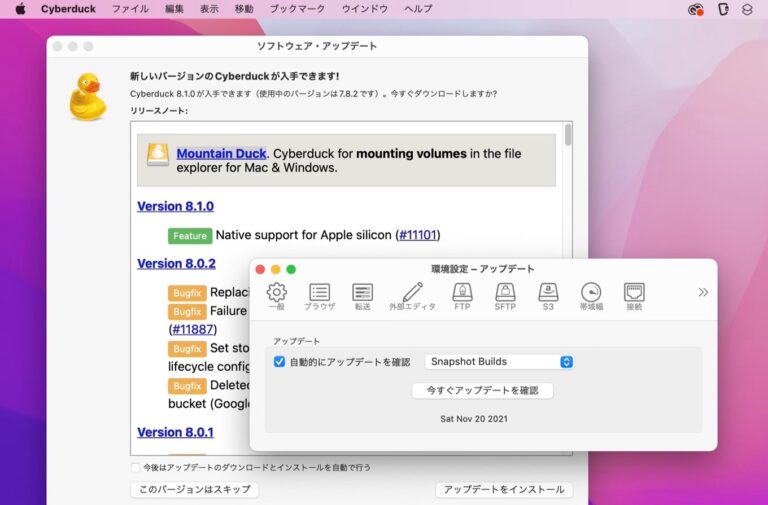The height and width of the screenshot is (505, 768).
Task: Open issue #11101 link
Action: [418, 235]
